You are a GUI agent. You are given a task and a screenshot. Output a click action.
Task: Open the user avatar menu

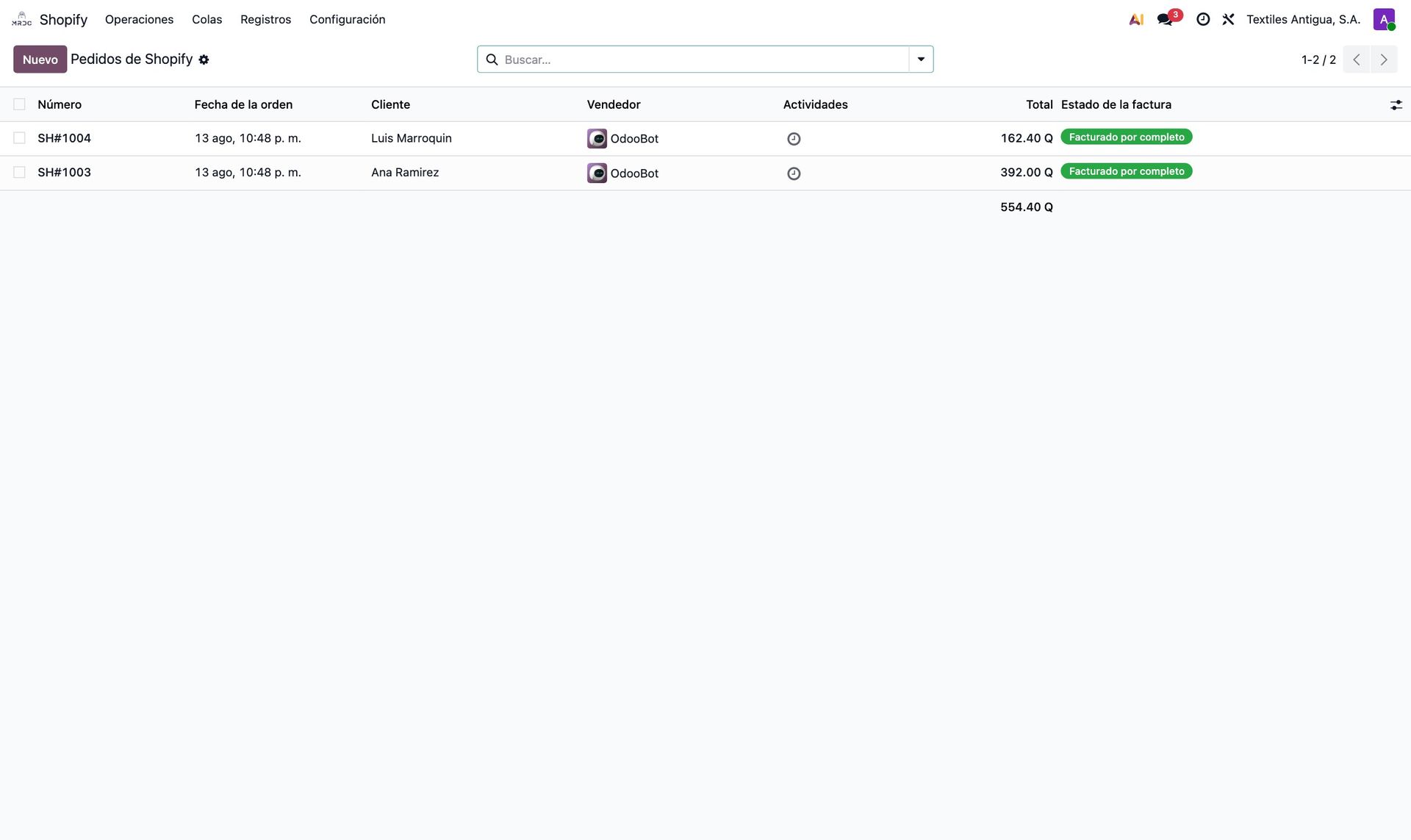pos(1384,19)
